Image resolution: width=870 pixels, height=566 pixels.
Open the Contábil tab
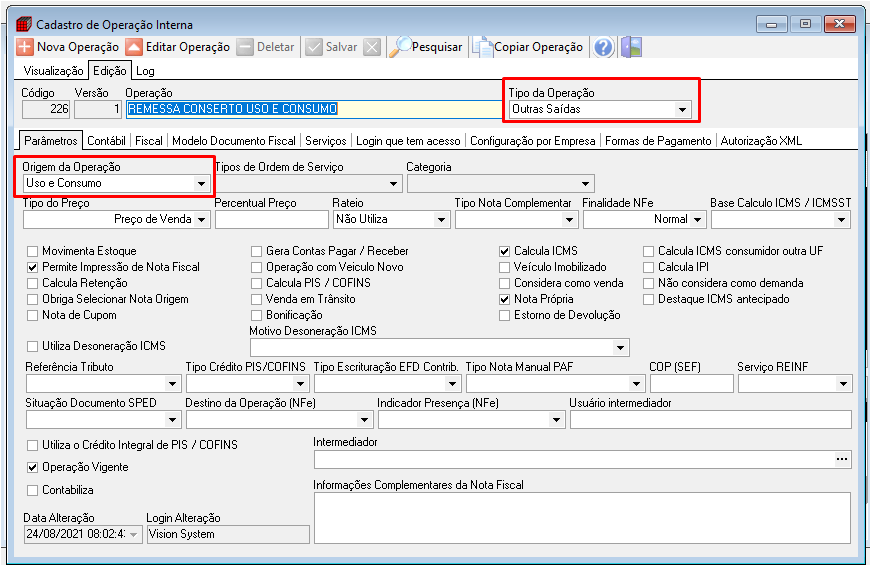[106, 141]
